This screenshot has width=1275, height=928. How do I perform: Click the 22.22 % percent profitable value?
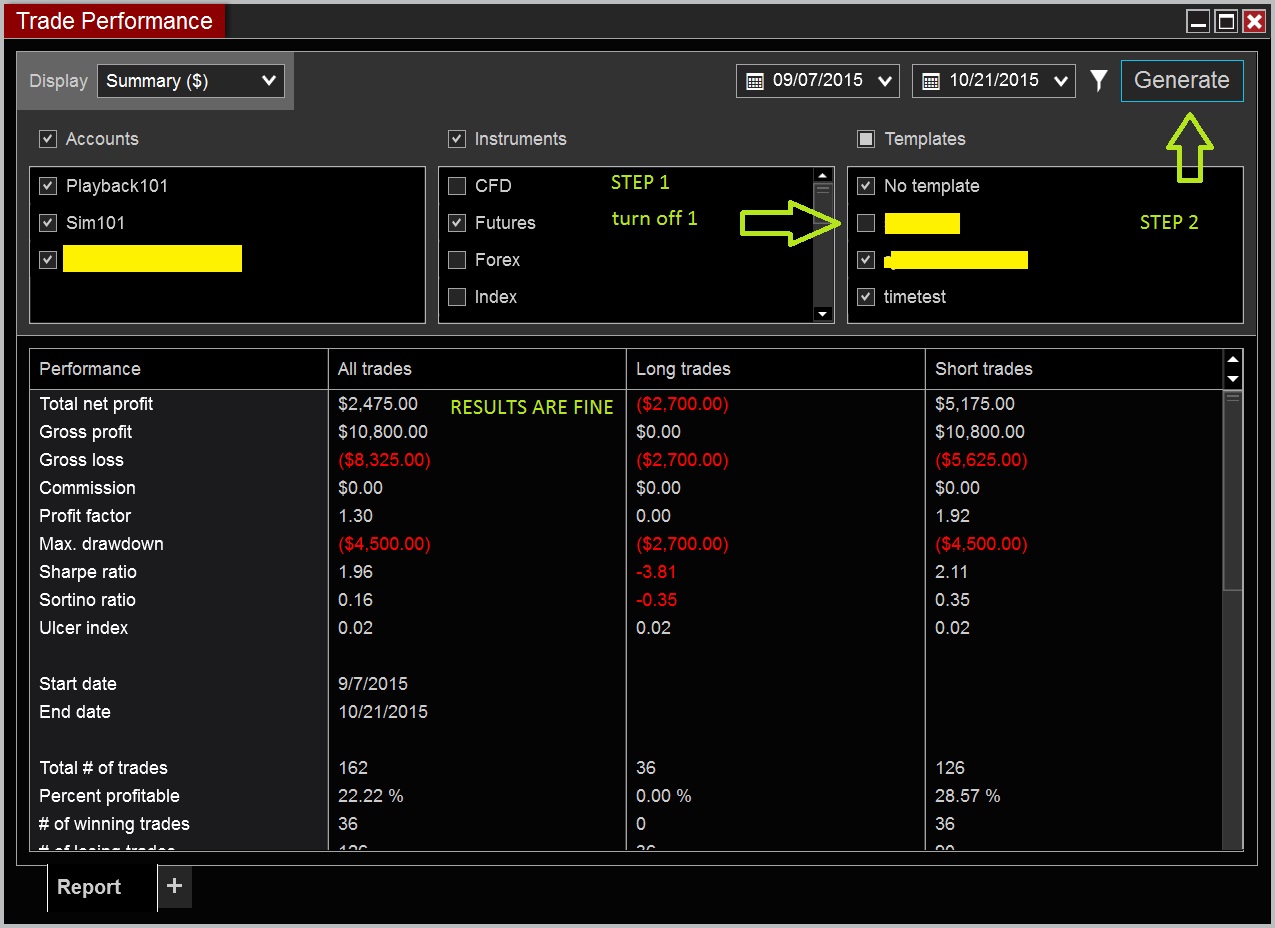[371, 796]
